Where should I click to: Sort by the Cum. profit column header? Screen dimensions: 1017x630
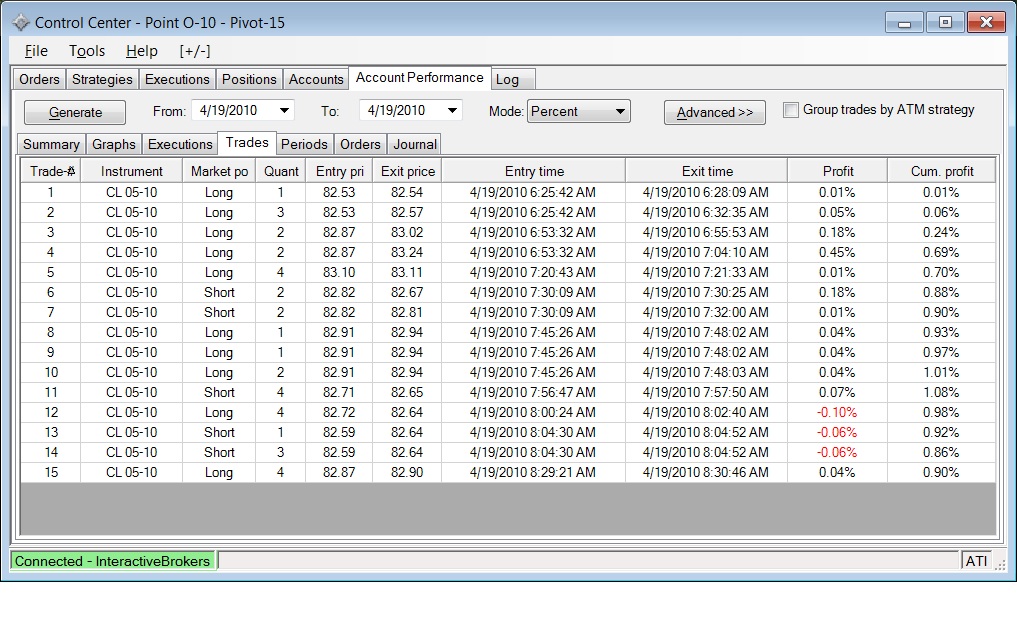pos(942,171)
